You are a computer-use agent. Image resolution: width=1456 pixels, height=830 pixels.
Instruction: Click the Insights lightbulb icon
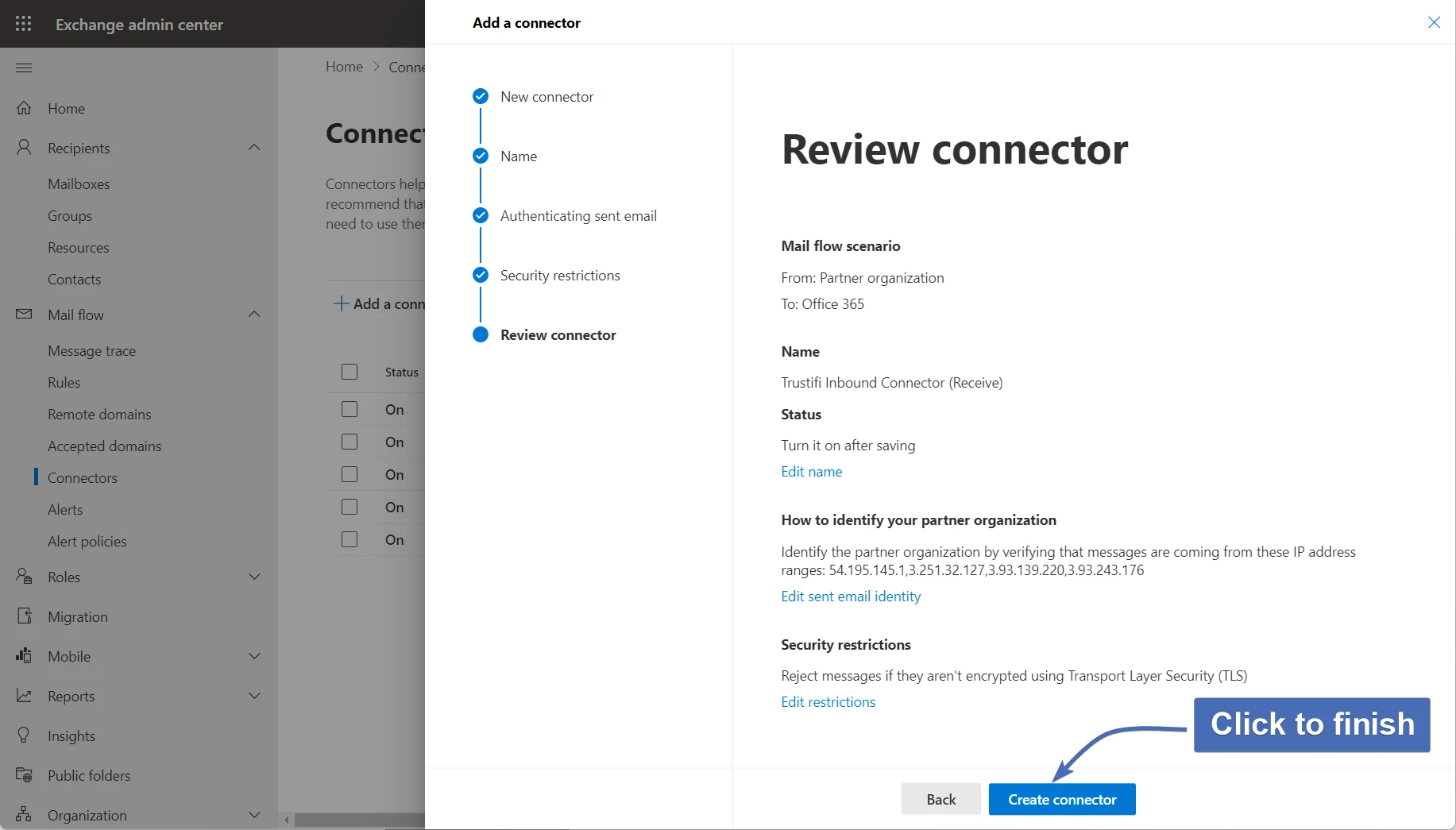pyautogui.click(x=24, y=735)
